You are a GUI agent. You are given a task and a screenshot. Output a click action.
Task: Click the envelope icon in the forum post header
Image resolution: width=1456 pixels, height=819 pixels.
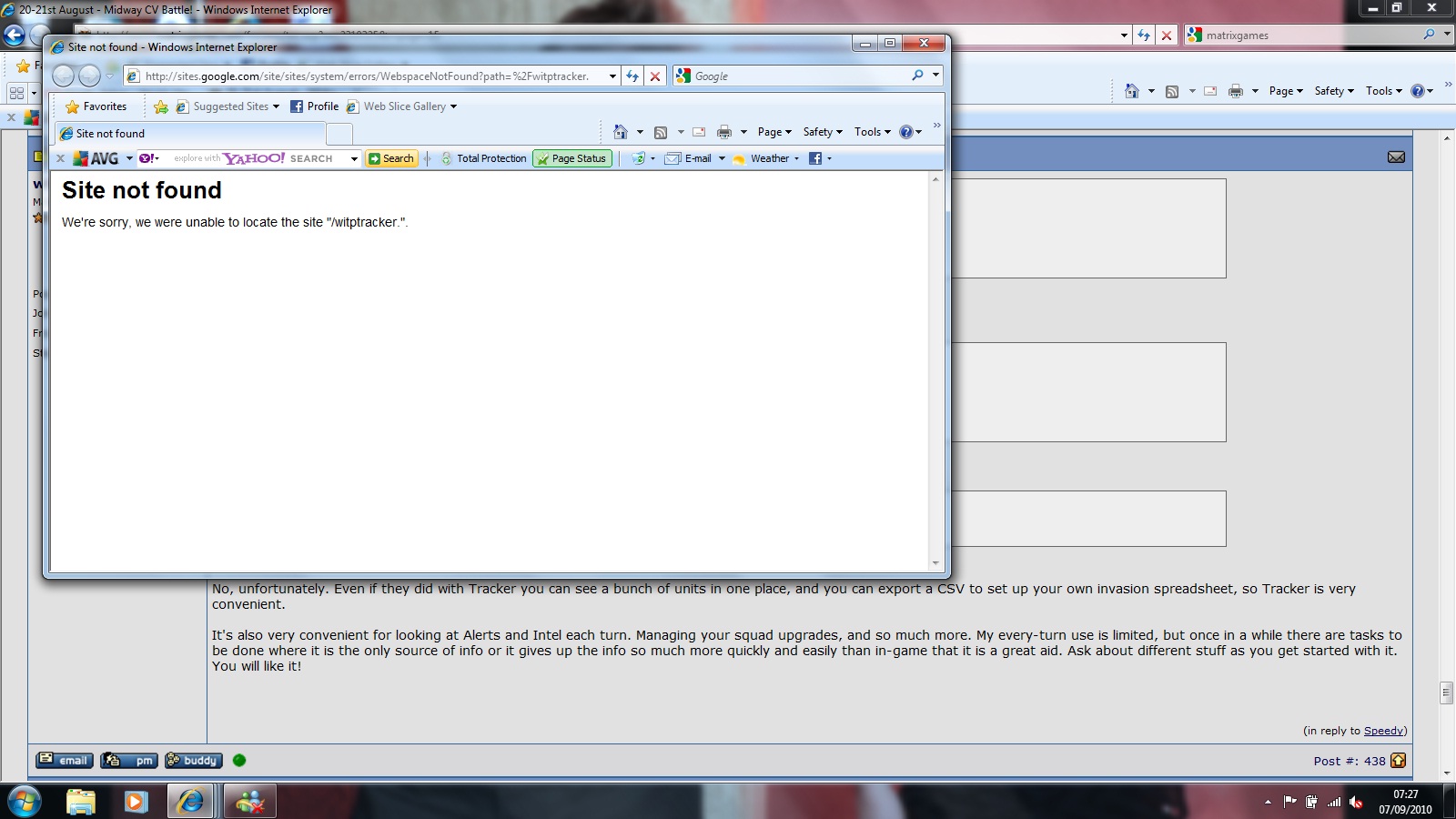click(1397, 157)
